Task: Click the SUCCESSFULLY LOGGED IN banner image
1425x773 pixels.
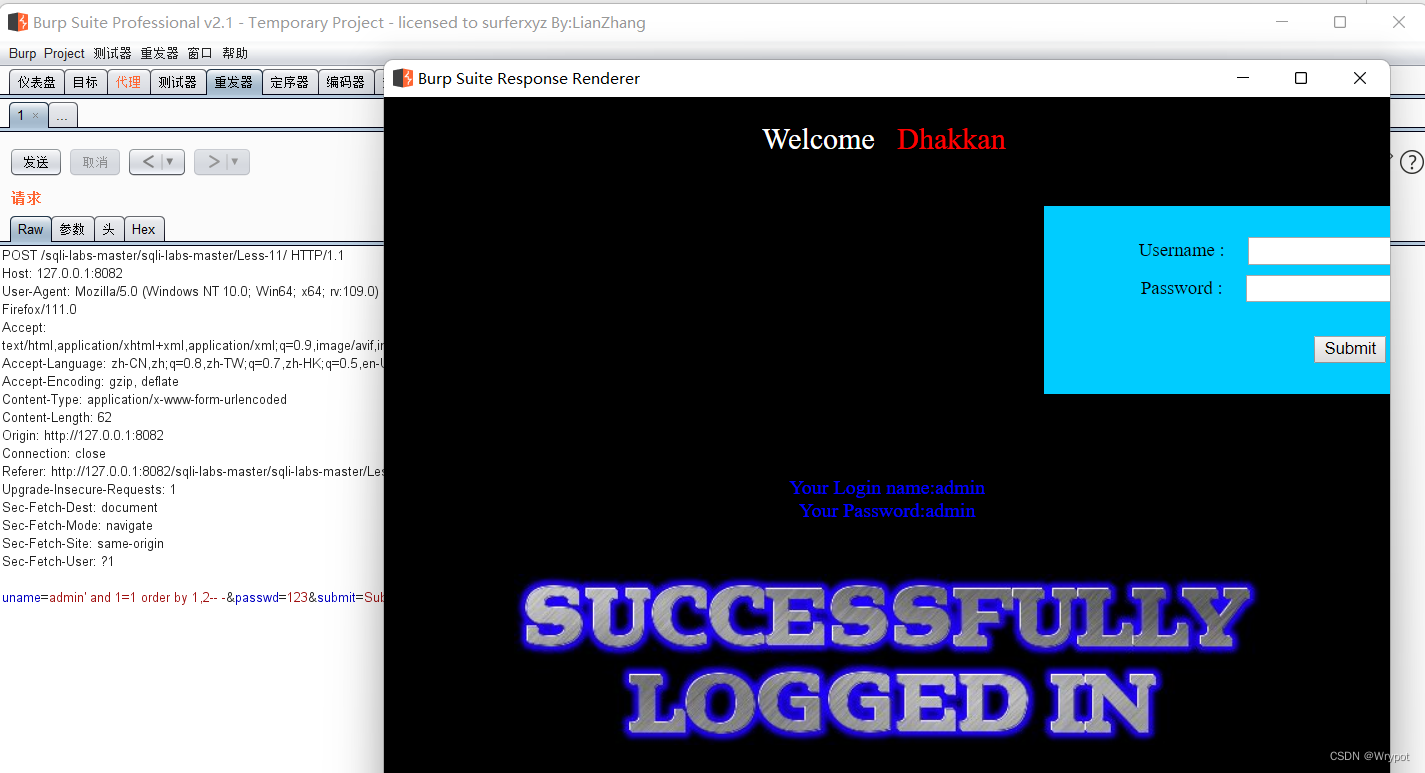Action: pos(887,660)
